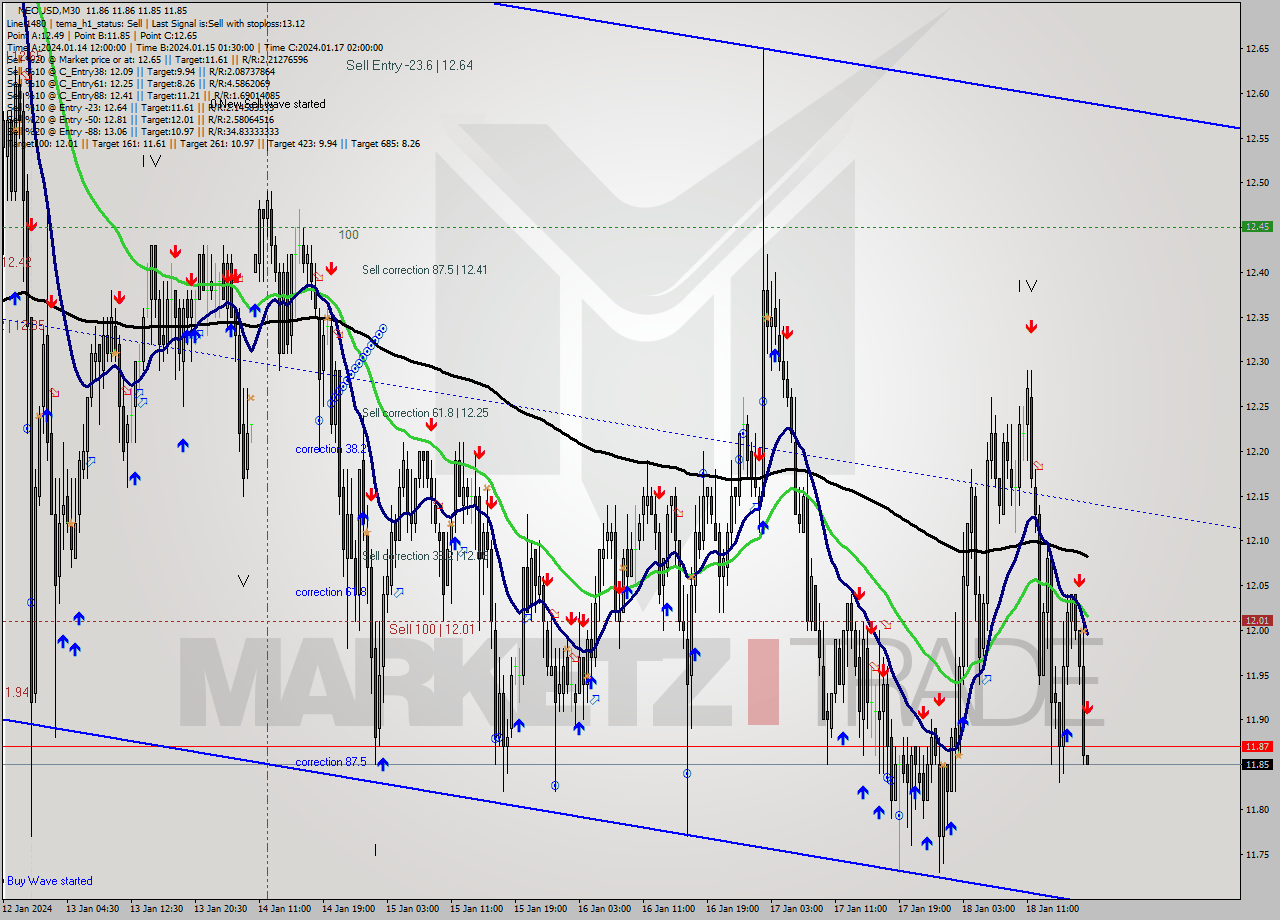Click the '0 New Sell wave started' label
Image resolution: width=1280 pixels, height=920 pixels.
pyautogui.click(x=267, y=104)
